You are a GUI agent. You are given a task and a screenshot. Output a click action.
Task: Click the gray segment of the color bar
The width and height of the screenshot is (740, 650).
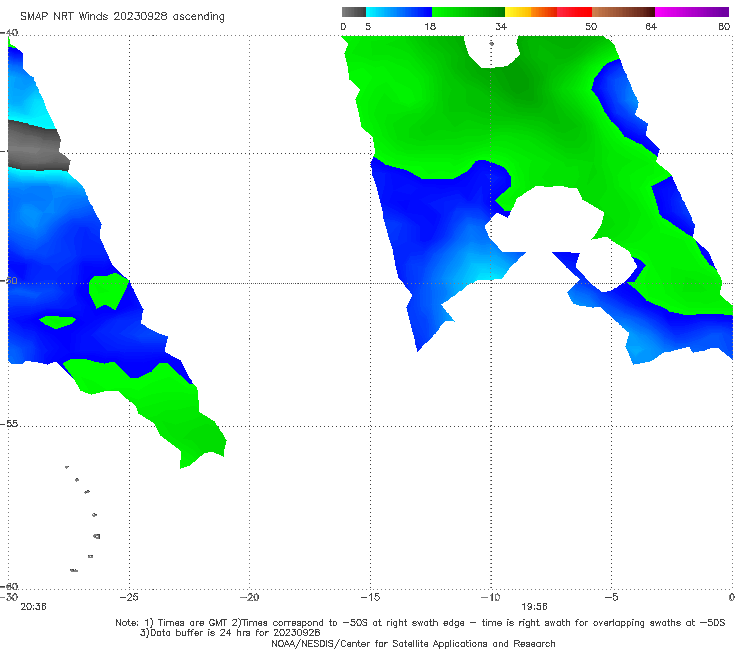(x=353, y=12)
